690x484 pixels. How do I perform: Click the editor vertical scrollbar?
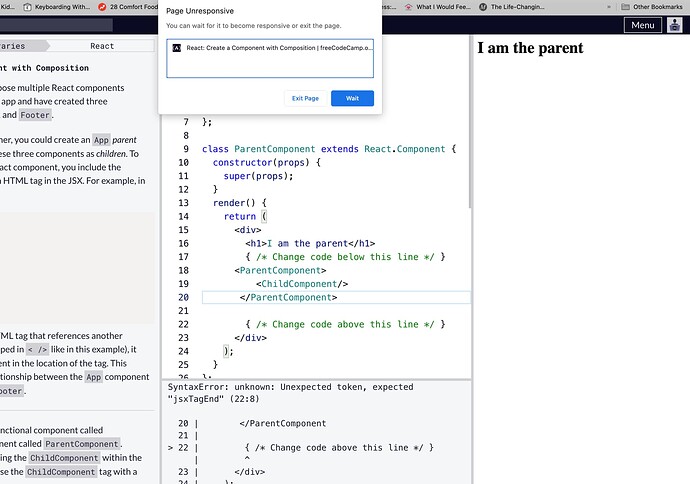469,123
